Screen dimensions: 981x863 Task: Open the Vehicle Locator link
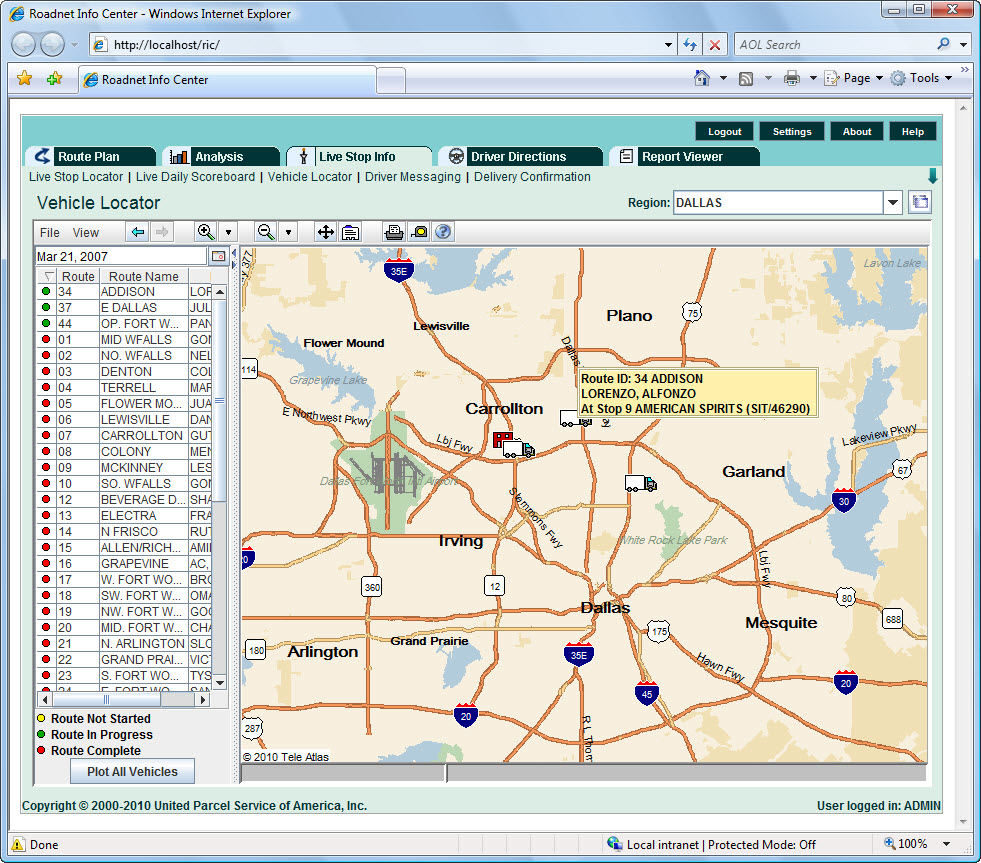click(310, 176)
